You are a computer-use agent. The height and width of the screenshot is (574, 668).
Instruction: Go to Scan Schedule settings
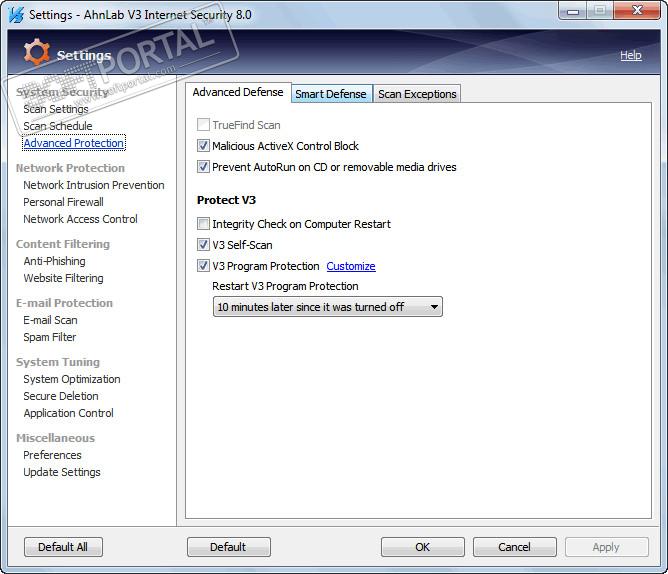pos(58,126)
